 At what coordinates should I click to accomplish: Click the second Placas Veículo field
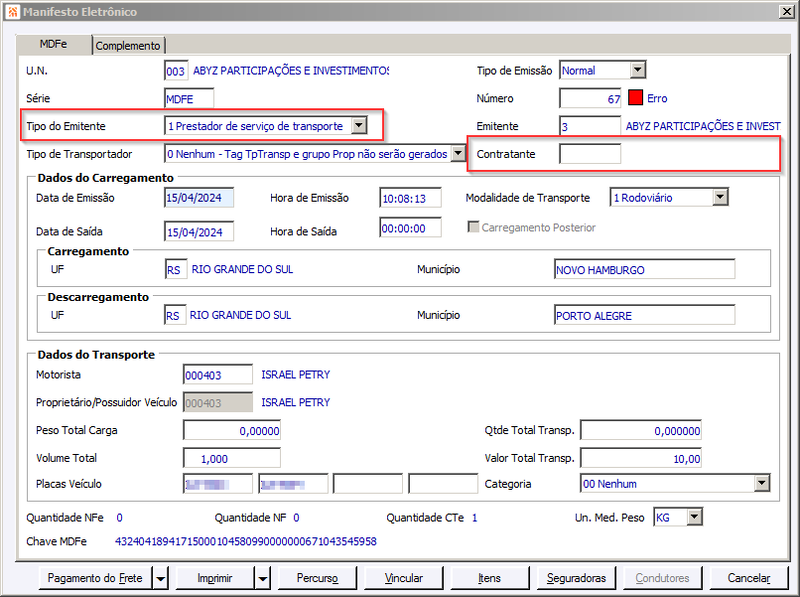tap(293, 484)
